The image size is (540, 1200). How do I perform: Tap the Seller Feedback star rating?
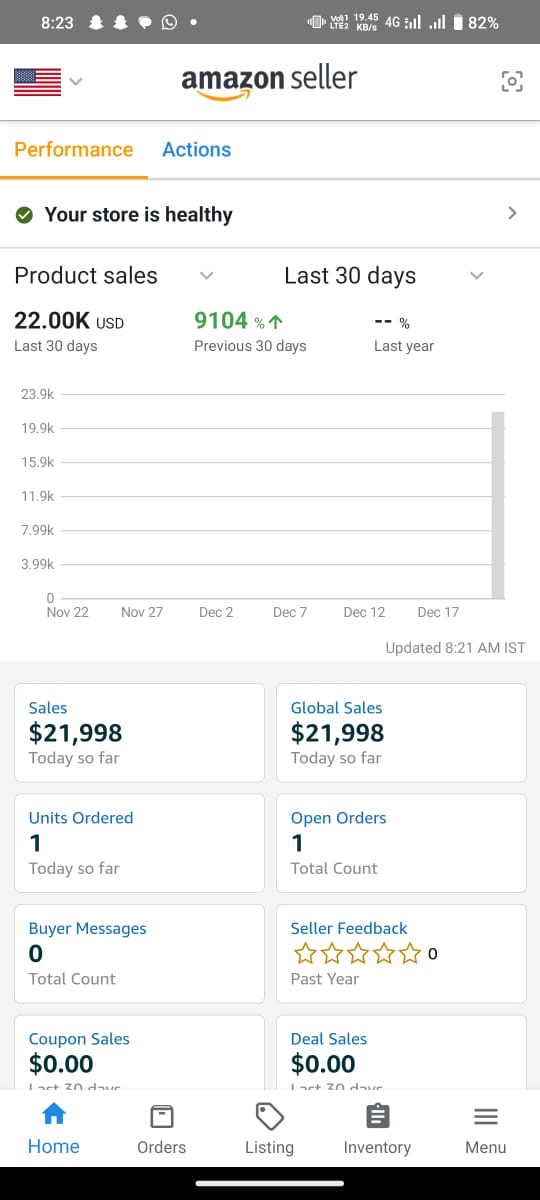[x=357, y=954]
